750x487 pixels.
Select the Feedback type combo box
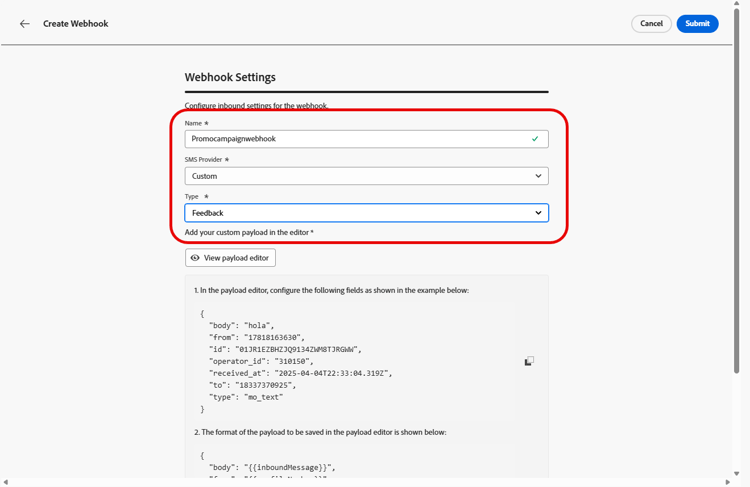366,213
